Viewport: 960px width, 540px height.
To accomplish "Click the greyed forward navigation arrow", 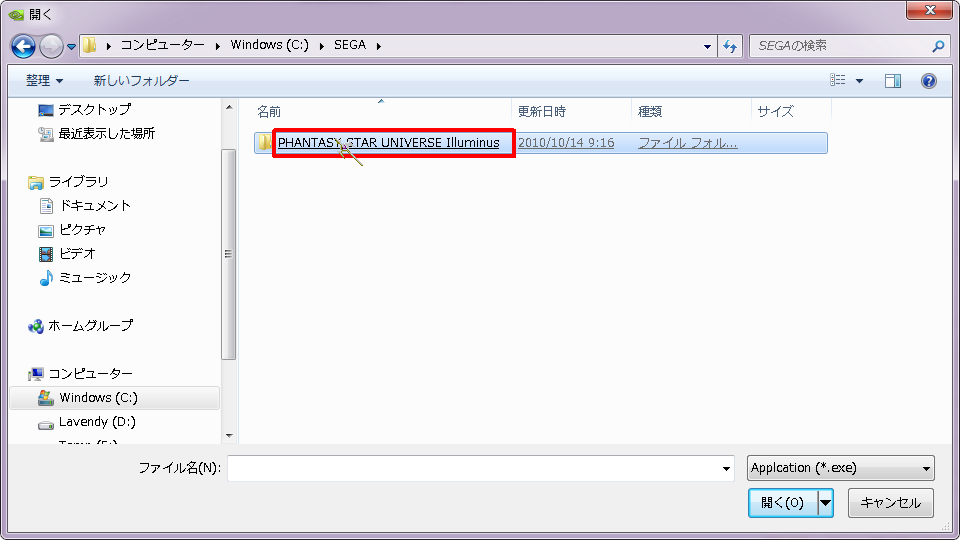I will [x=51, y=46].
